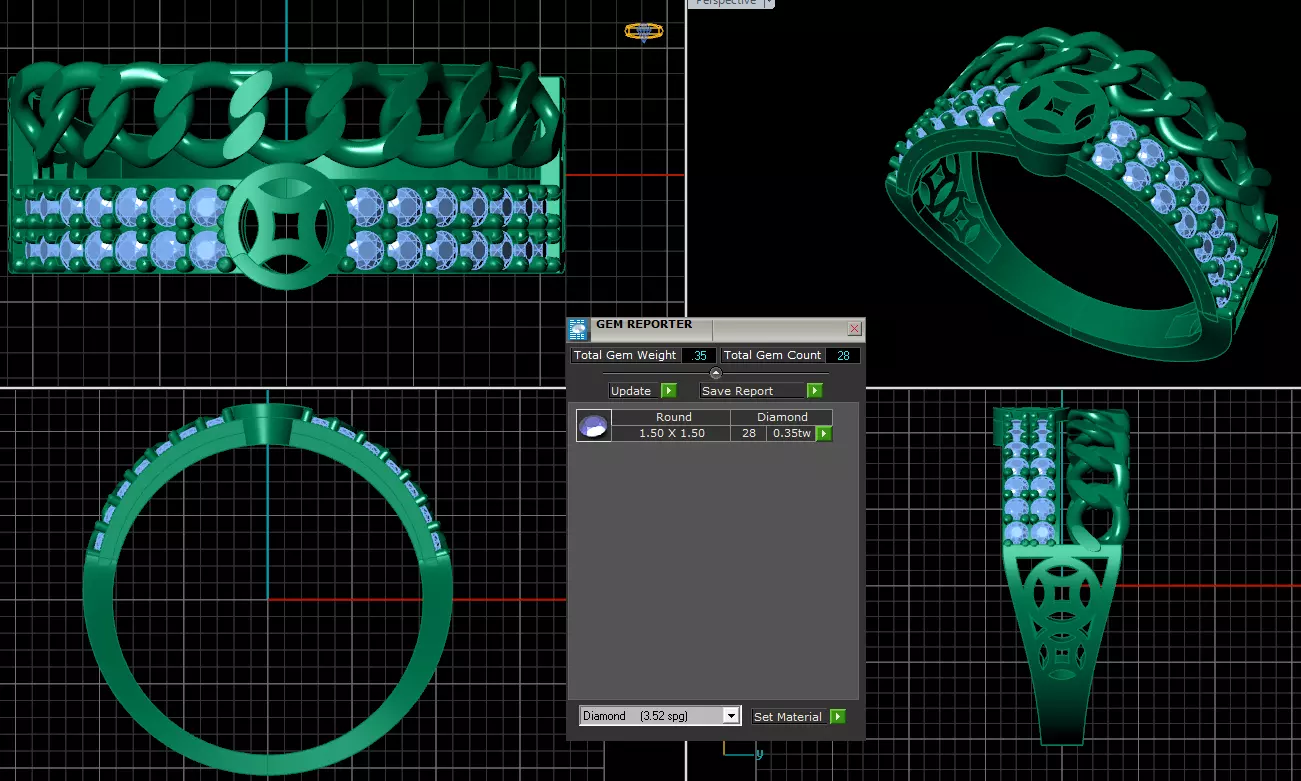Collapse the panel with the round up-arrow handle
Image resolution: width=1301 pixels, height=781 pixels.
715,373
